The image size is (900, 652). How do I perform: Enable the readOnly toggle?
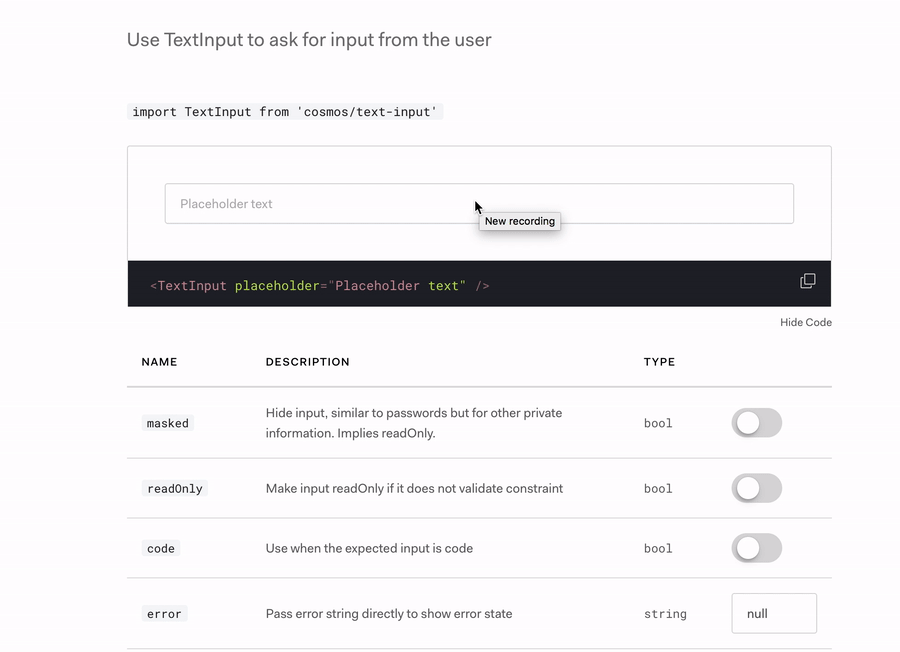(757, 488)
